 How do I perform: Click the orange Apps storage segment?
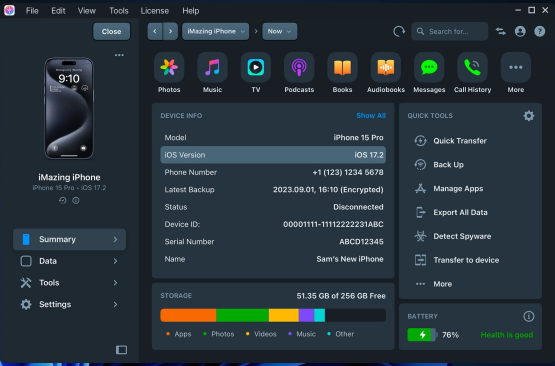[188, 315]
